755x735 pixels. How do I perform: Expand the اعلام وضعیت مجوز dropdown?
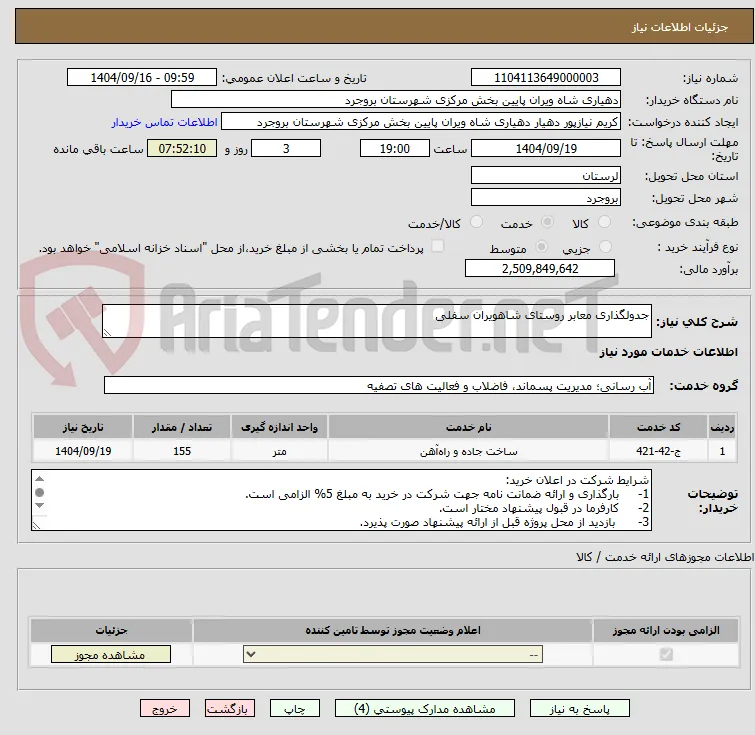coord(393,655)
